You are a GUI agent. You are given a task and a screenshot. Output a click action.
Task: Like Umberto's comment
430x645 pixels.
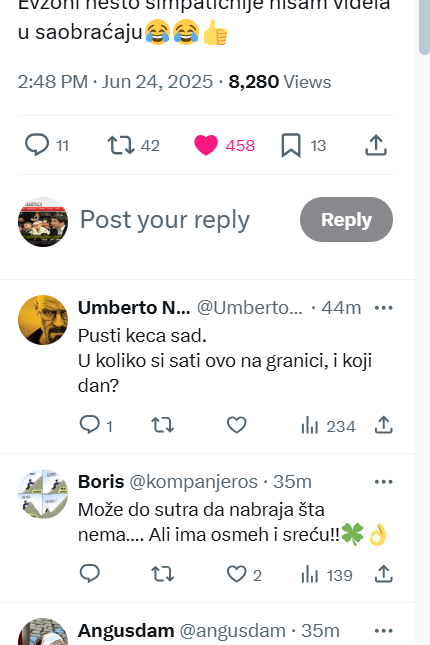237,425
